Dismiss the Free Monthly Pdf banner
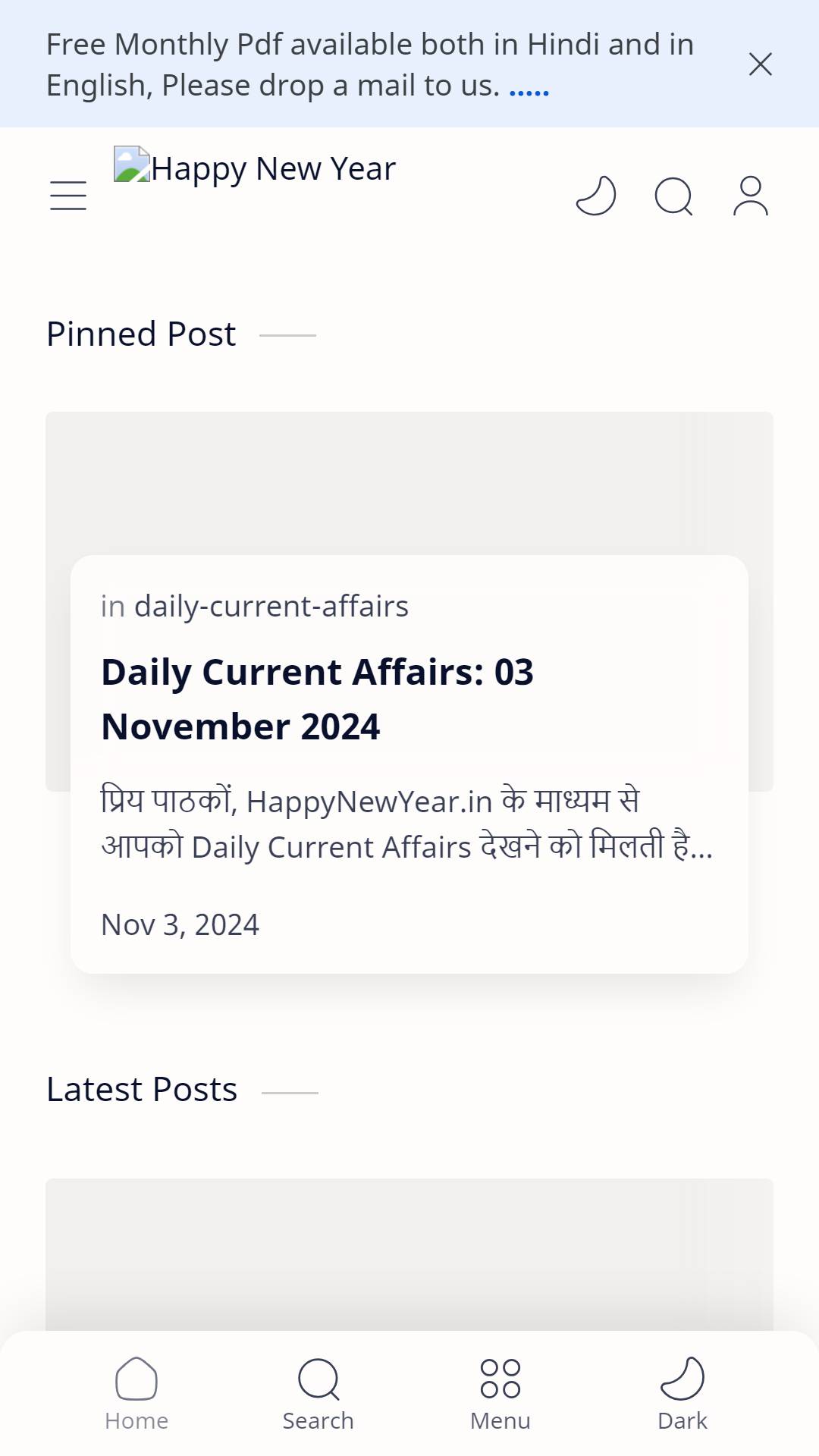Image resolution: width=819 pixels, height=1456 pixels. 761,64
